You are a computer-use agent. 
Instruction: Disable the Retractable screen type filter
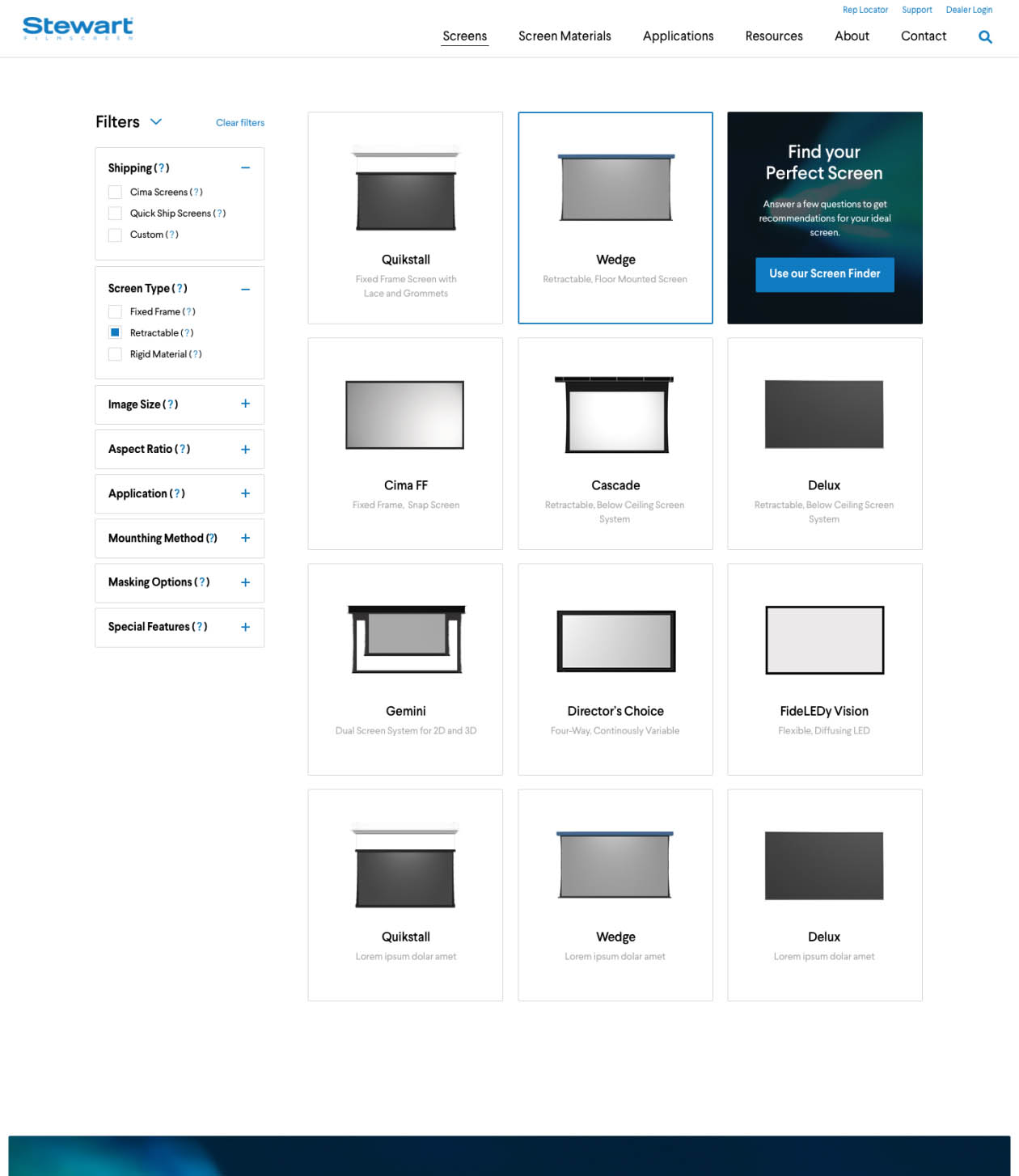(x=115, y=332)
